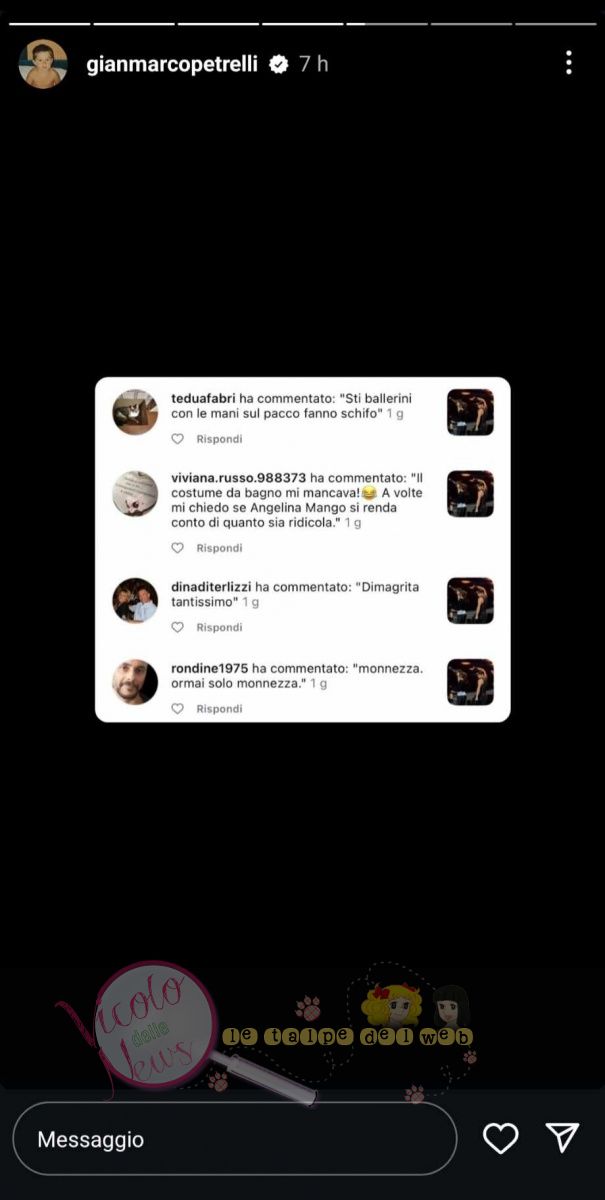The image size is (605, 1200).
Task: Like rondine1975's comment with the heart
Action: [x=178, y=708]
